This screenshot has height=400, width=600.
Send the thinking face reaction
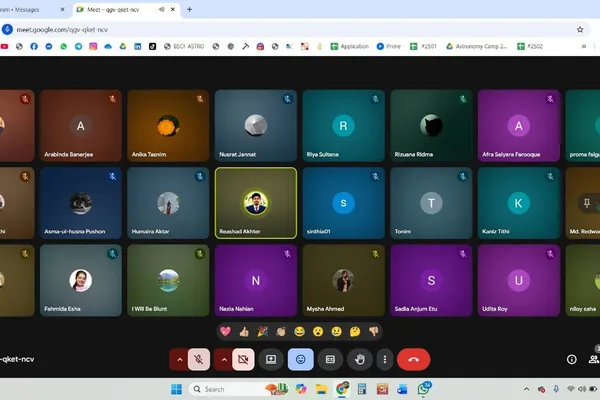[355, 331]
